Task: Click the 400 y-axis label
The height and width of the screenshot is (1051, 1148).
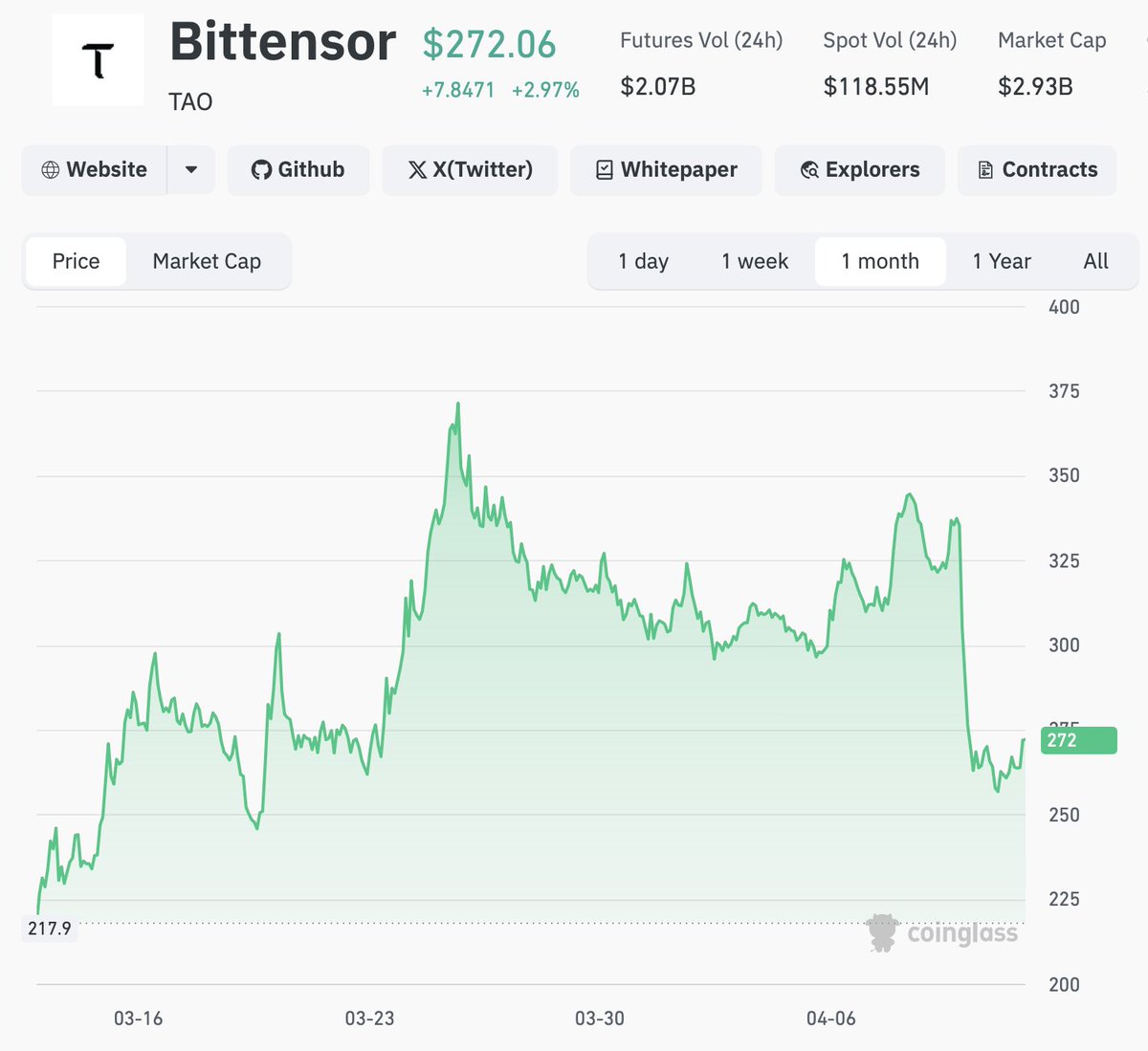Action: [1064, 307]
